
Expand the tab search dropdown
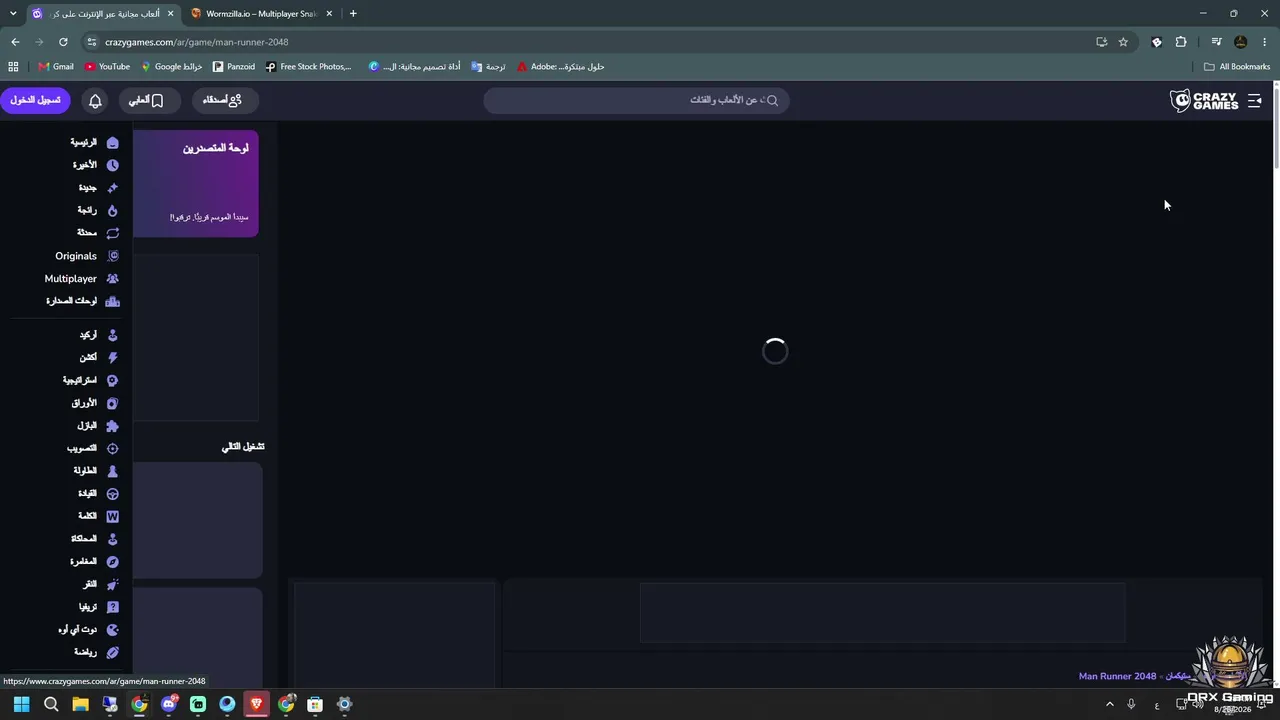click(x=12, y=14)
